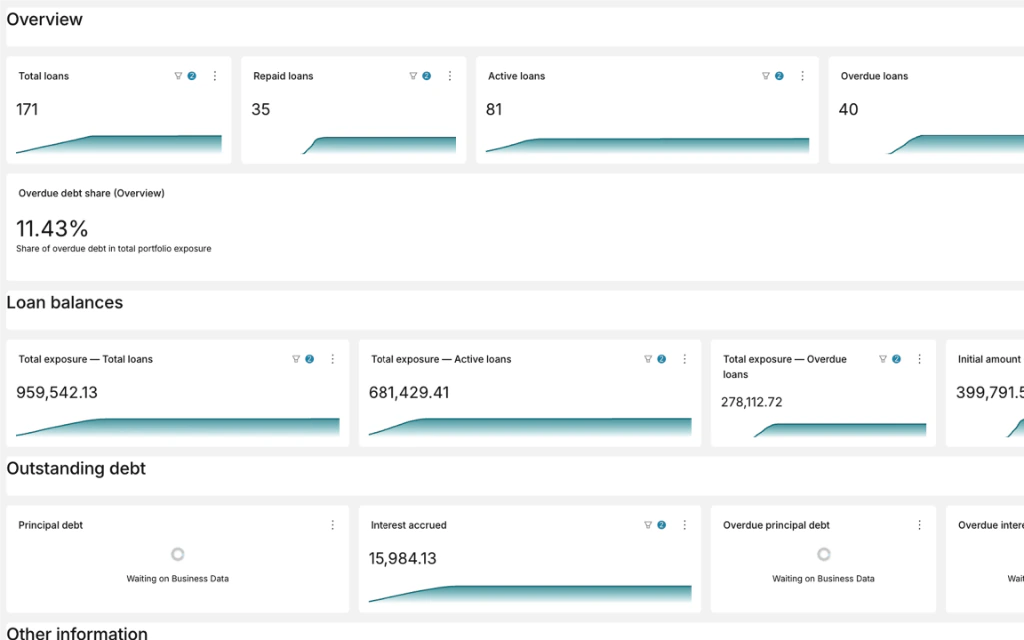Image resolution: width=1024 pixels, height=640 pixels.
Task: Open three-dot menu on Total exposure — Active loans
Action: [x=684, y=359]
